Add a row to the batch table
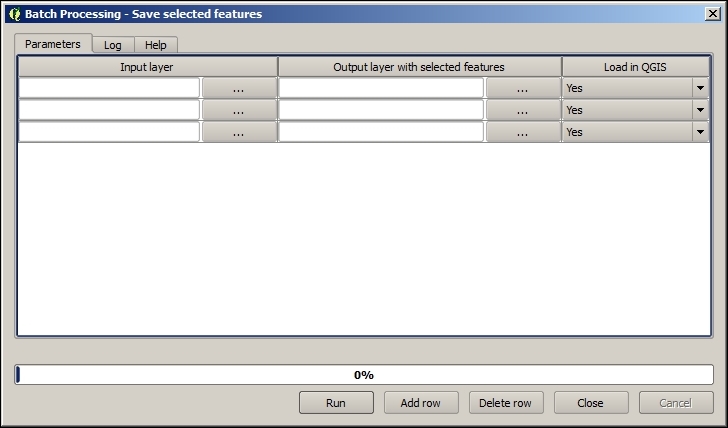728x428 pixels. tap(421, 402)
